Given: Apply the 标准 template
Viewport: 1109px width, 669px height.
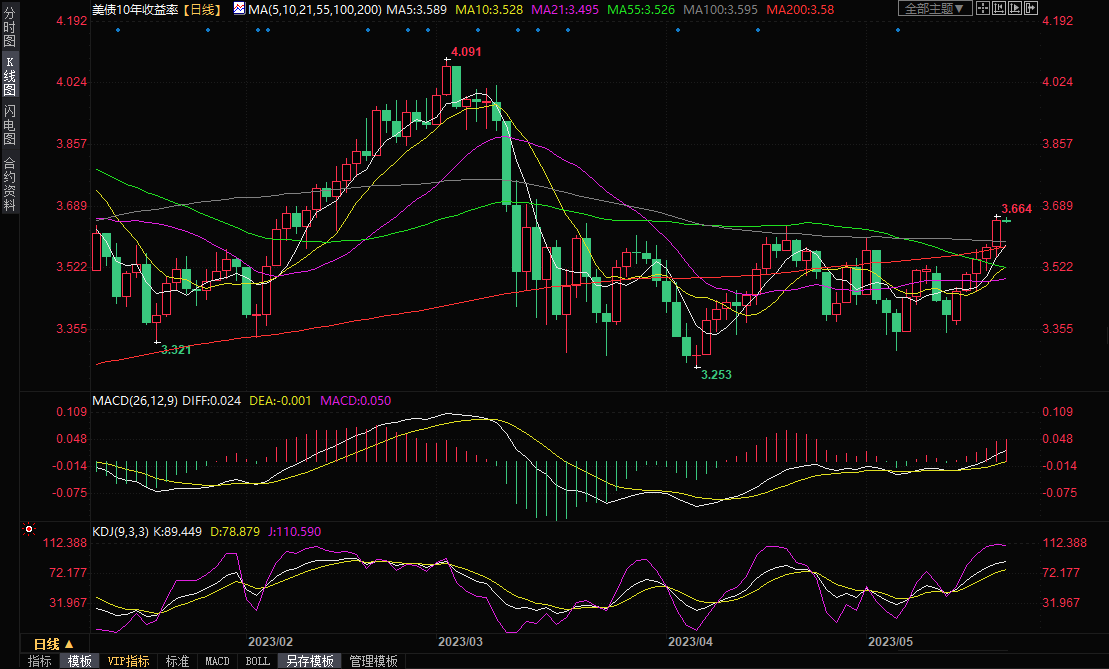Looking at the screenshot, I should tap(177, 661).
